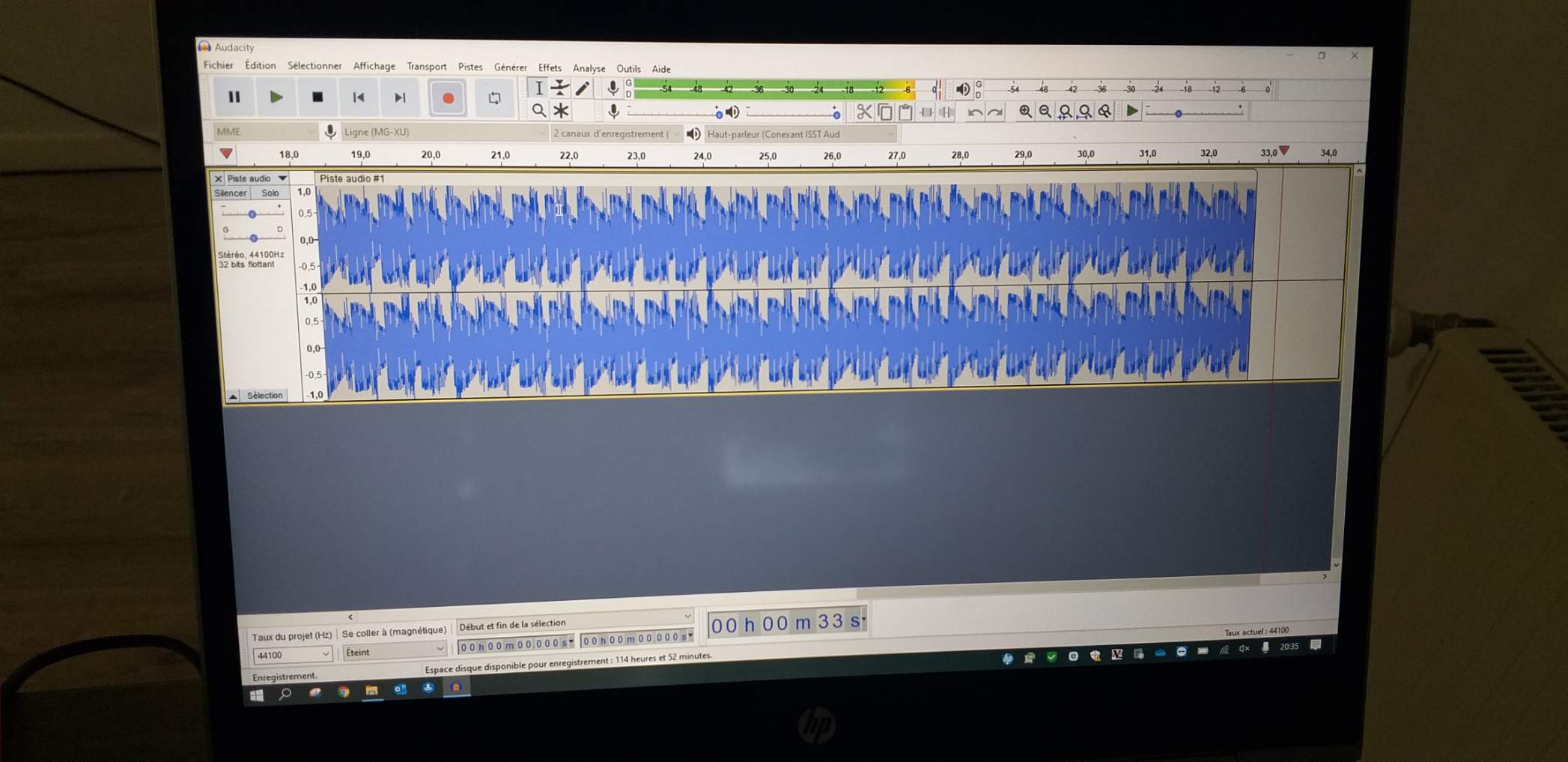
Task: Click the Copy icon
Action: [x=884, y=112]
